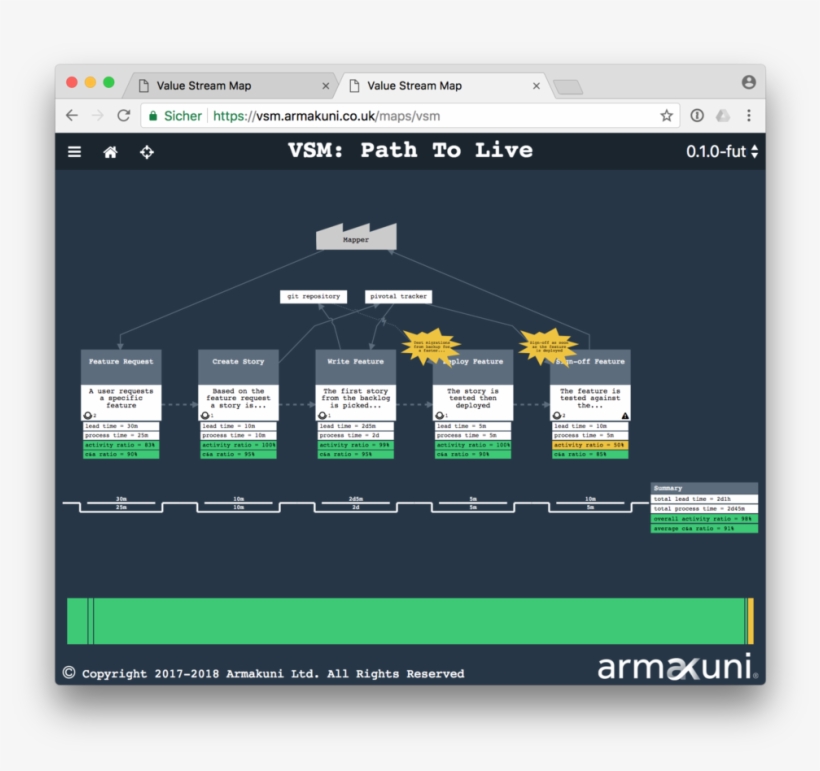Click 'c&a ratio = 90%' under Deploy Feature
The height and width of the screenshot is (771, 820).
pos(473,455)
